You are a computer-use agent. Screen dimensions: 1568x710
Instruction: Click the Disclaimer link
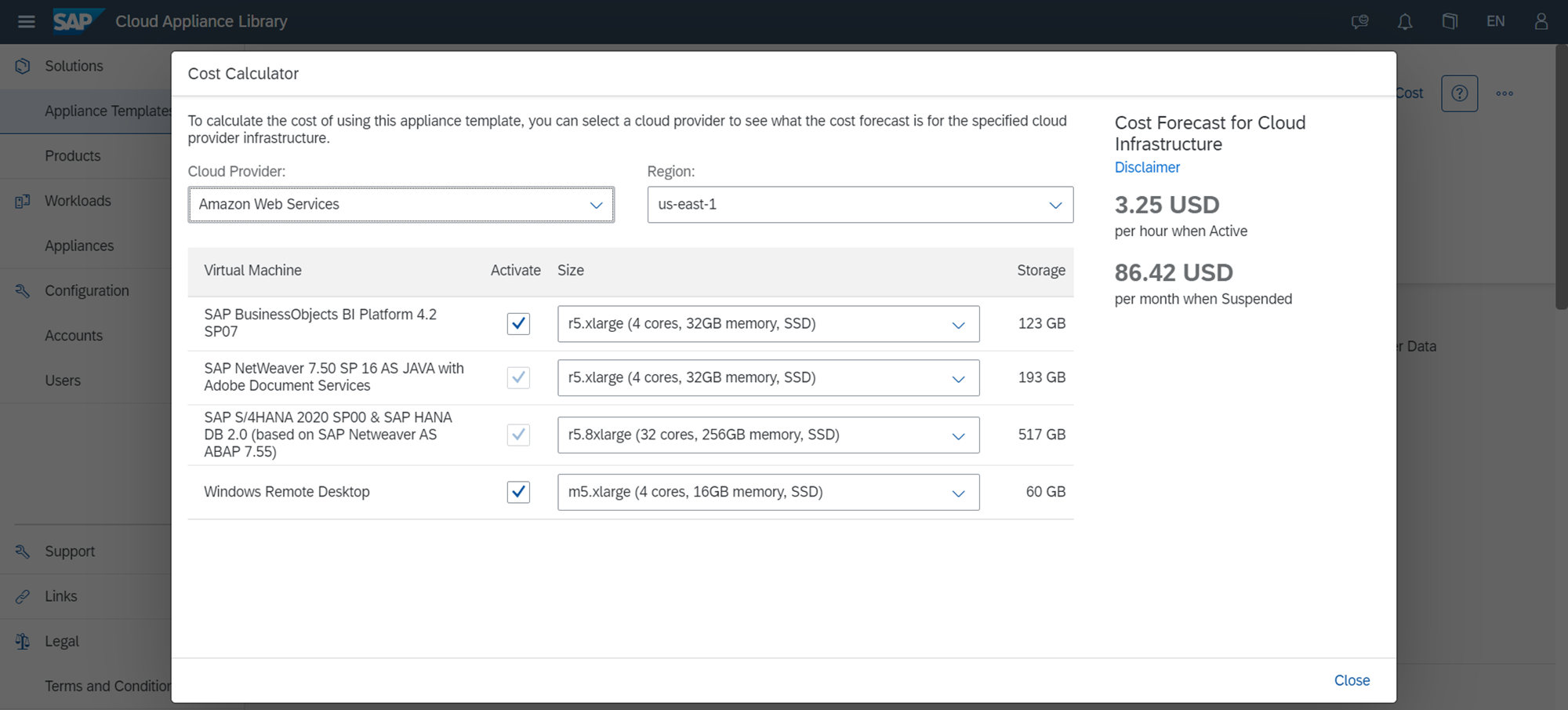point(1147,167)
